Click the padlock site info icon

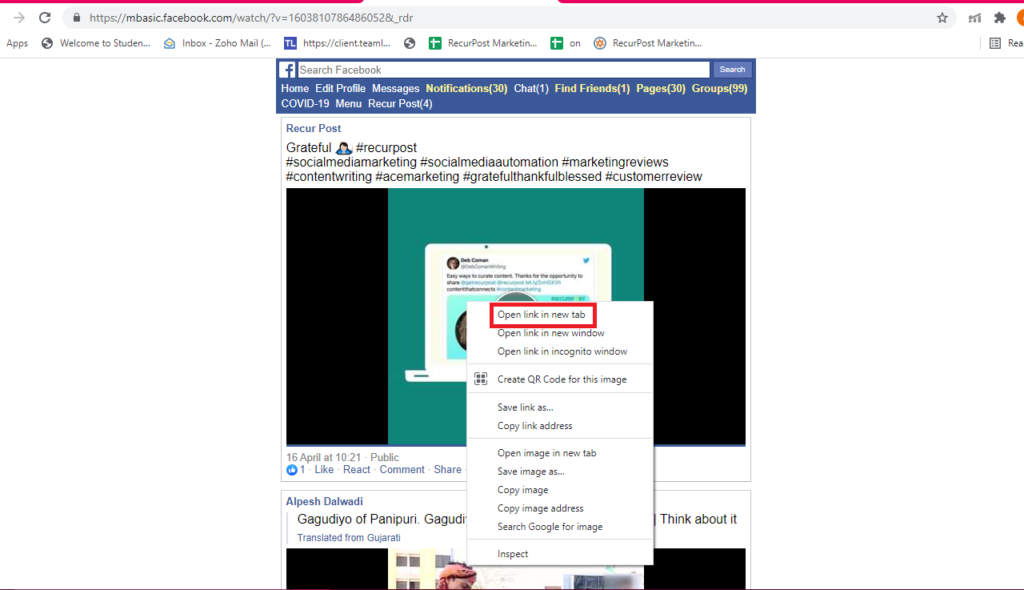coord(76,18)
